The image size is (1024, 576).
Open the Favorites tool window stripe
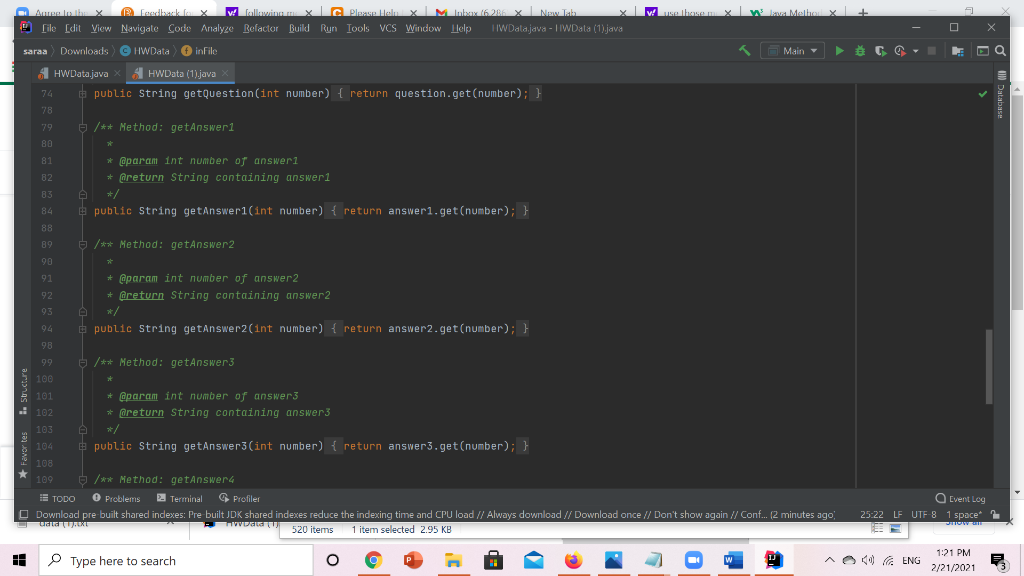coord(24,455)
